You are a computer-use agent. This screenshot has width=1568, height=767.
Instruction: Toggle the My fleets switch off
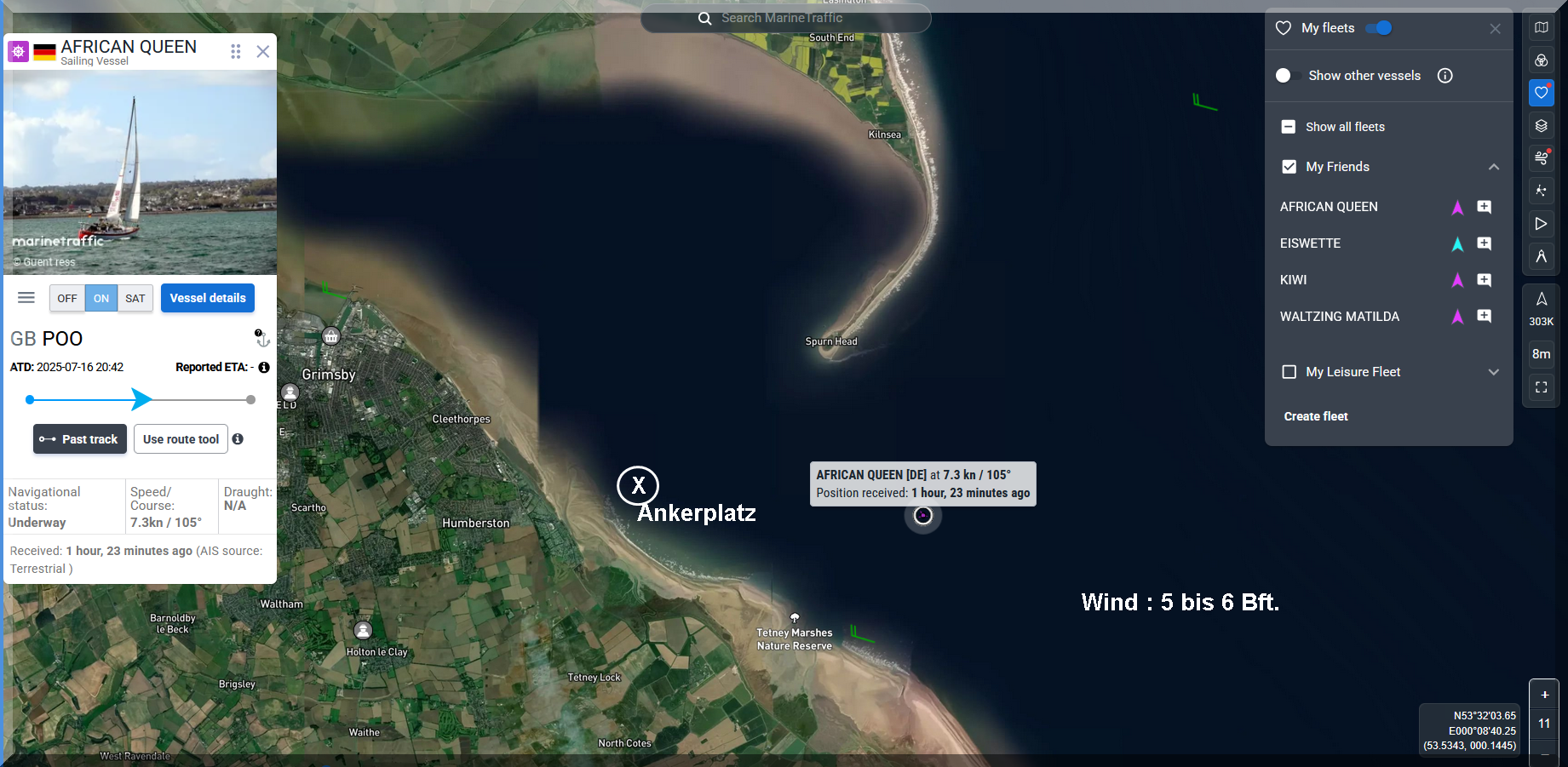click(1378, 28)
